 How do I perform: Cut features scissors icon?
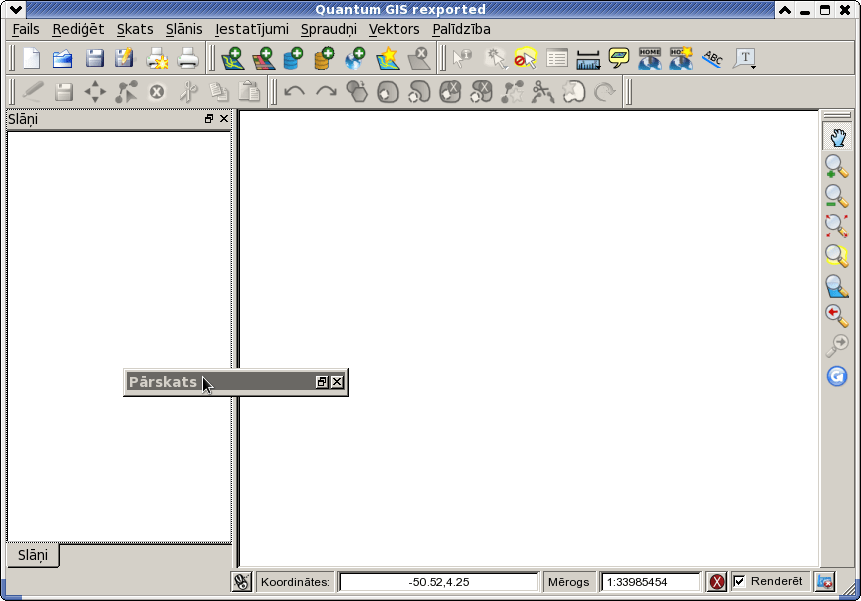point(188,92)
